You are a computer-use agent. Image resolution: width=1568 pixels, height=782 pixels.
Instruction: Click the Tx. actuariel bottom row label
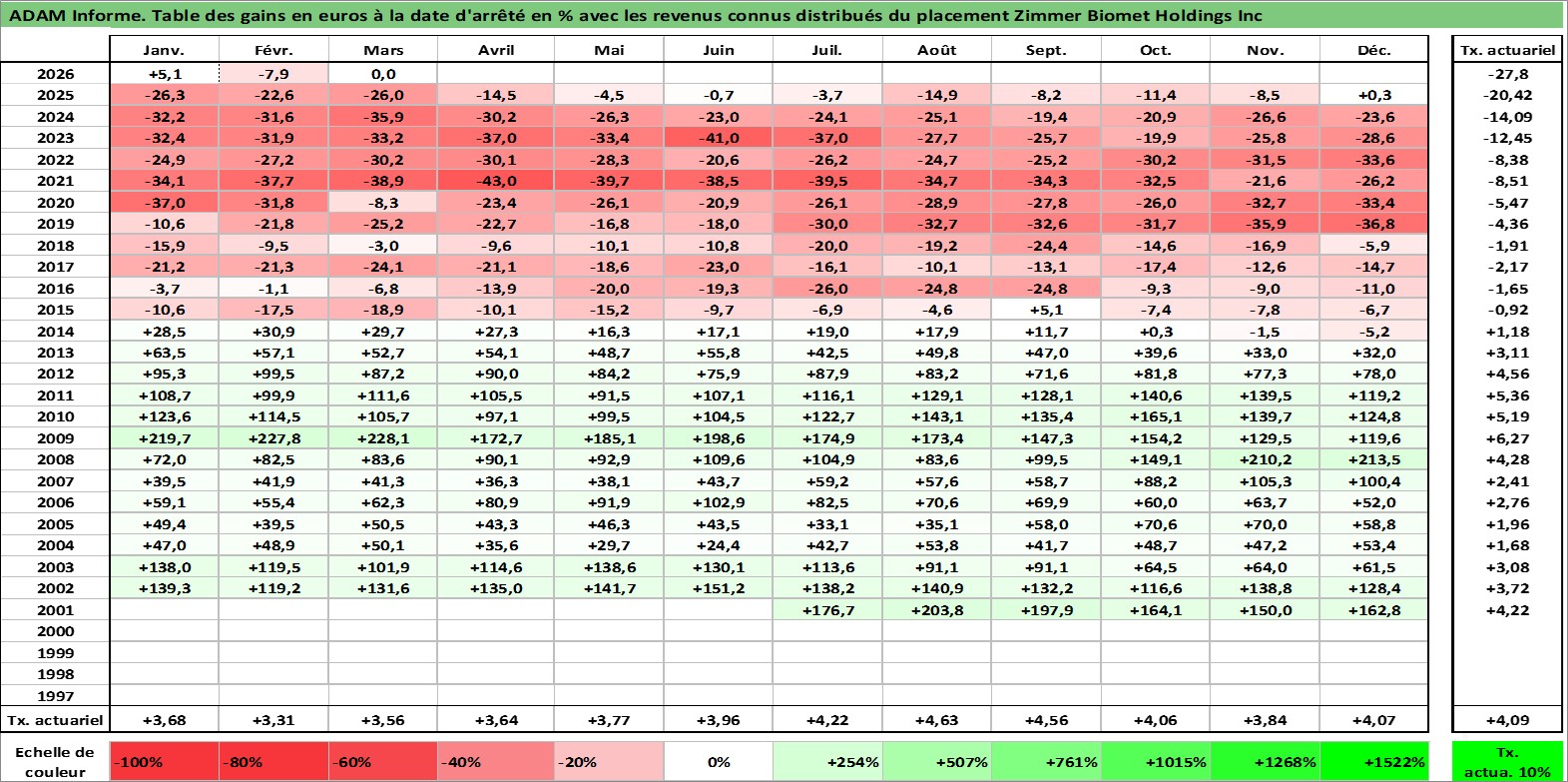(55, 720)
